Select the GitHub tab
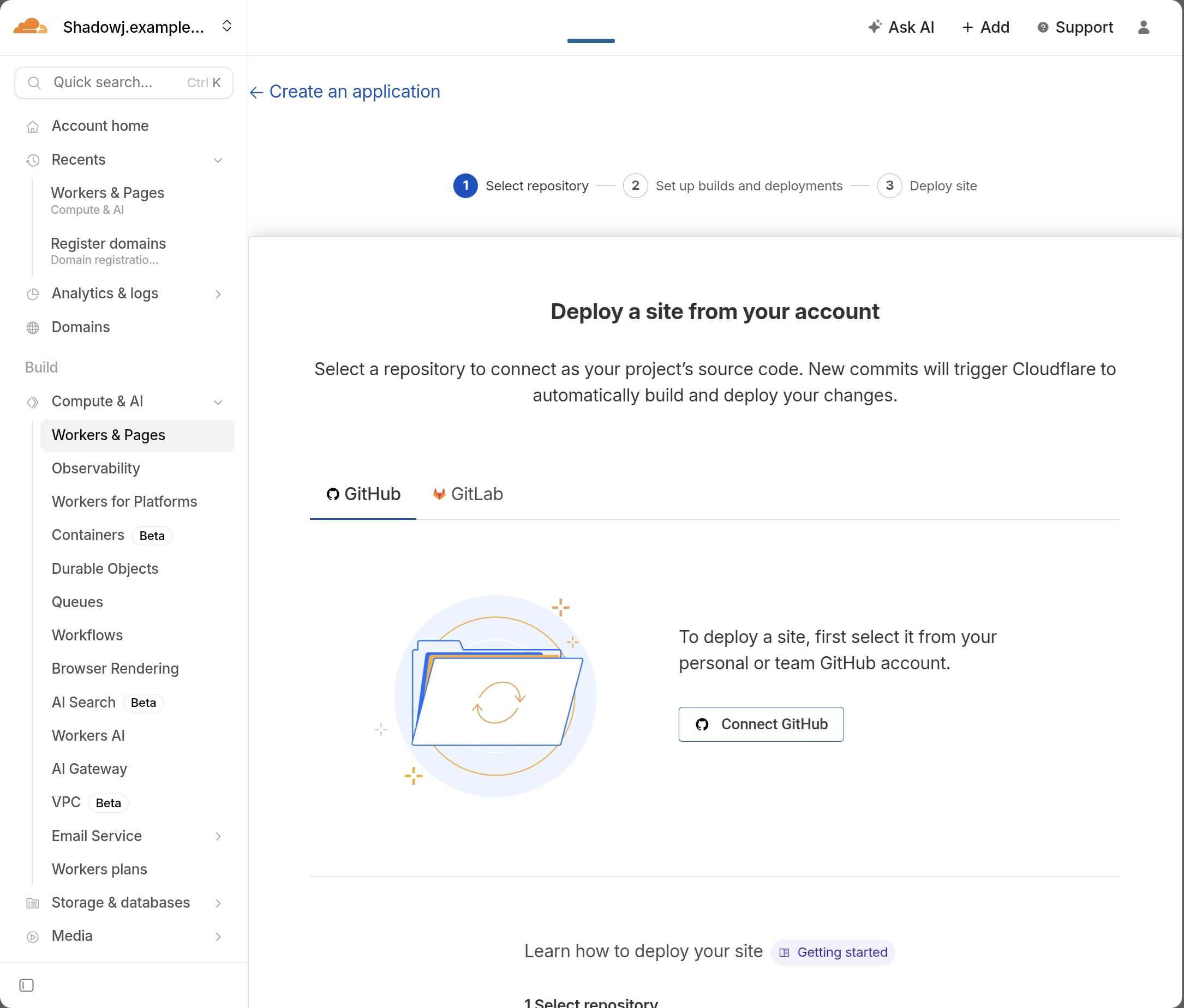The image size is (1184, 1008). tap(363, 494)
